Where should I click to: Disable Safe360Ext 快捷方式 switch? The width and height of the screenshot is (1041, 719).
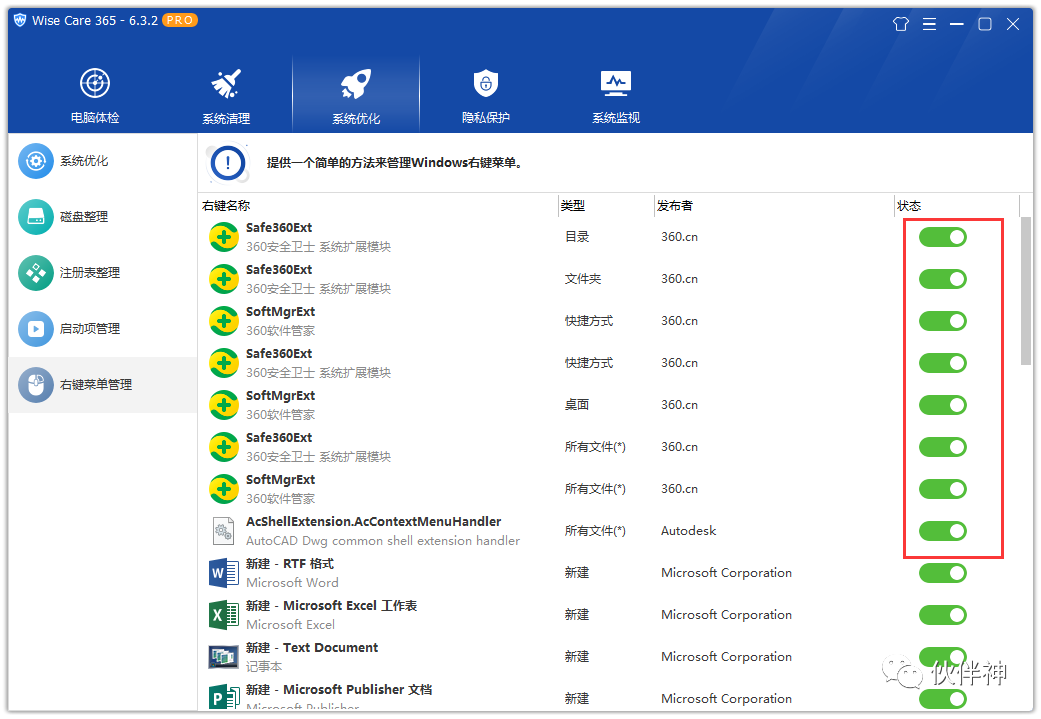tap(942, 362)
